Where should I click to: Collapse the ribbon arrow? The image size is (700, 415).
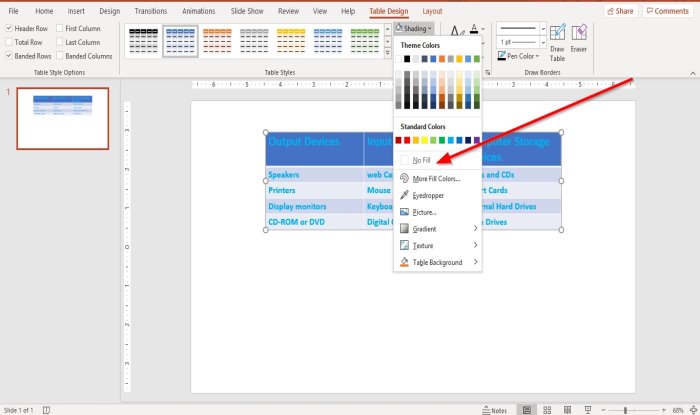pyautogui.click(x=692, y=73)
